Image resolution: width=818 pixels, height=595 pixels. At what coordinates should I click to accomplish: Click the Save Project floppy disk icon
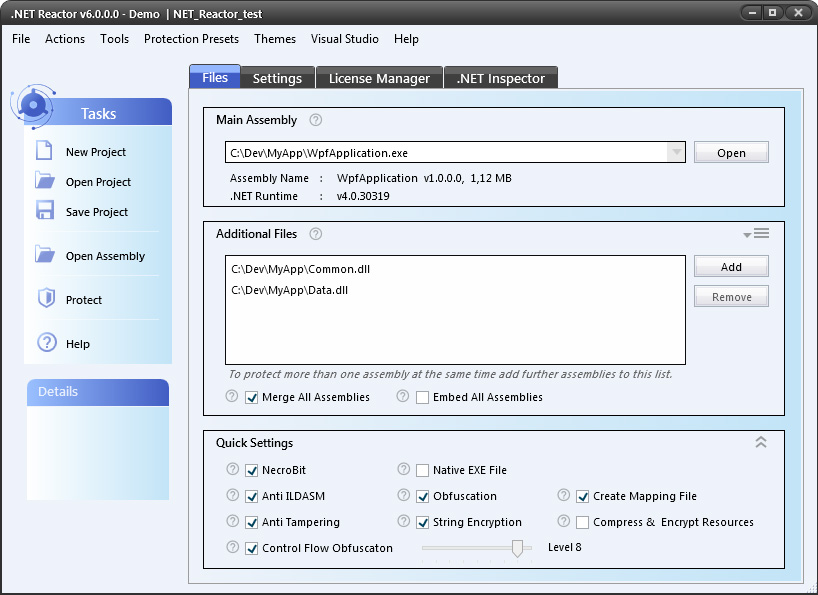[x=44, y=211]
